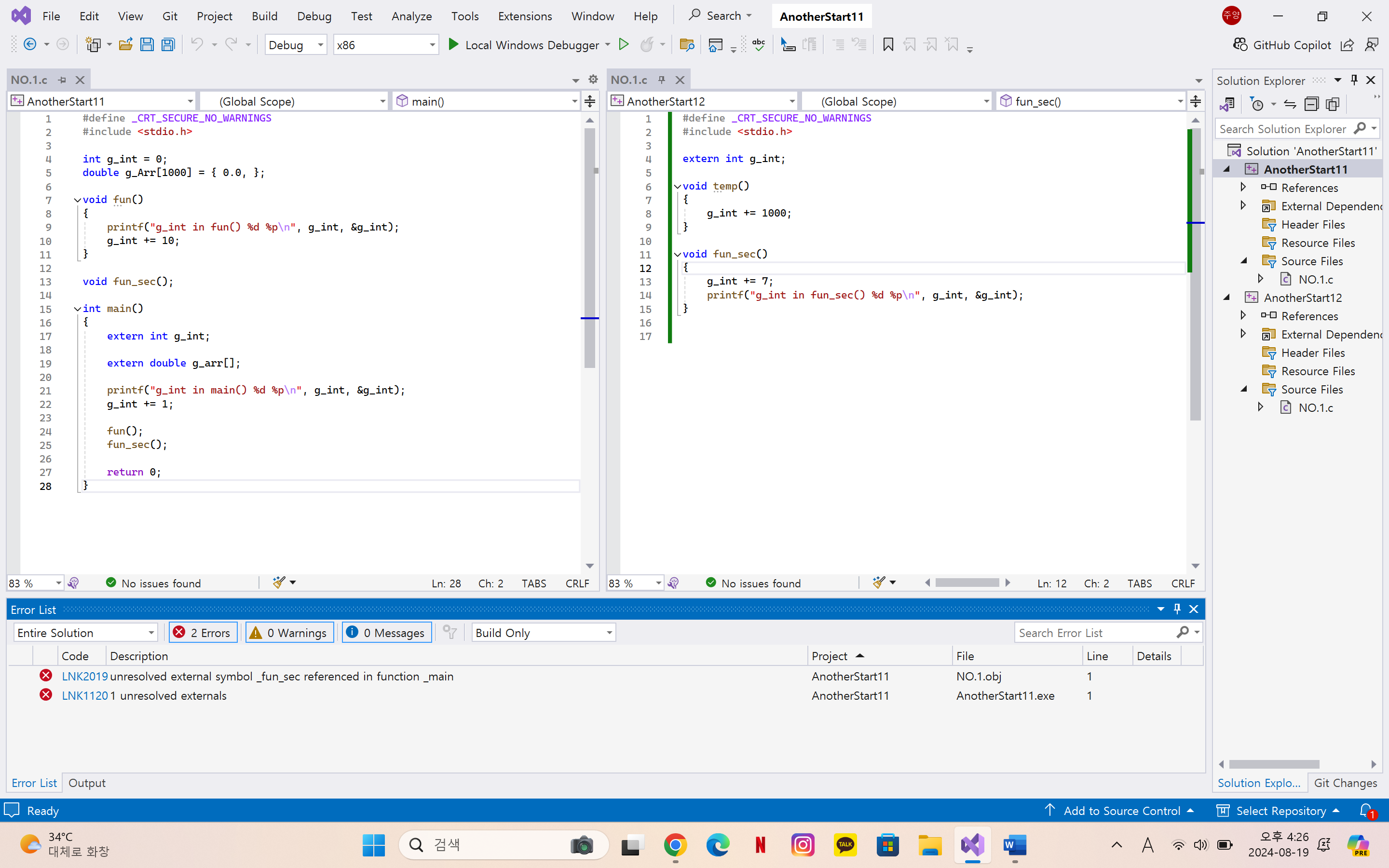Click the Navigate Backward arrow icon
This screenshot has width=1389, height=868.
pos(30,44)
